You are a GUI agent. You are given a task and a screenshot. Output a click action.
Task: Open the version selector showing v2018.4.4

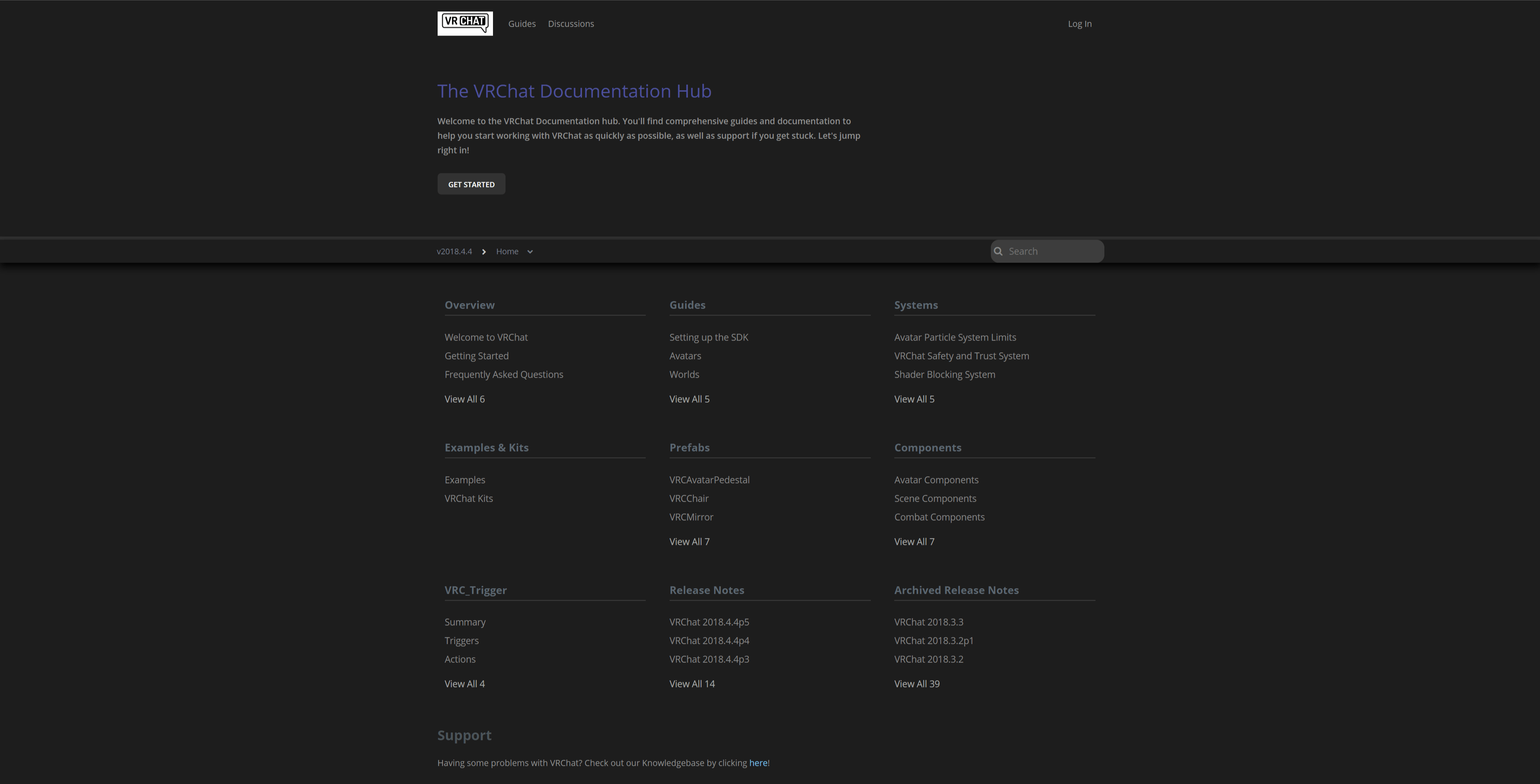pos(454,251)
